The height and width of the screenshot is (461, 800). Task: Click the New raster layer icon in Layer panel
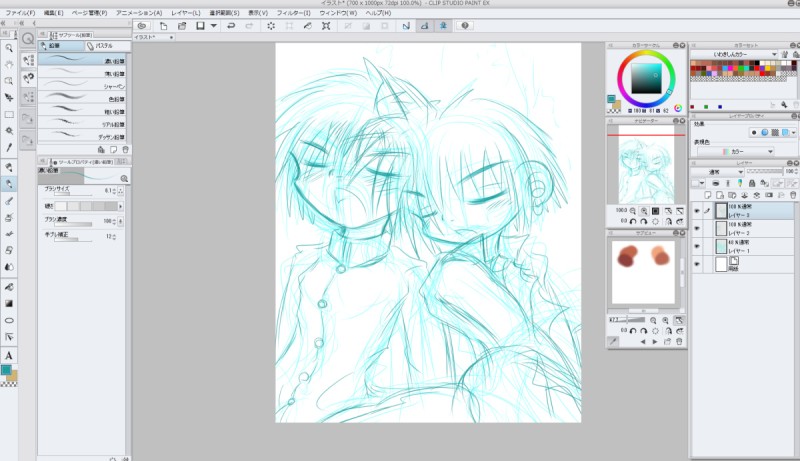[708, 195]
